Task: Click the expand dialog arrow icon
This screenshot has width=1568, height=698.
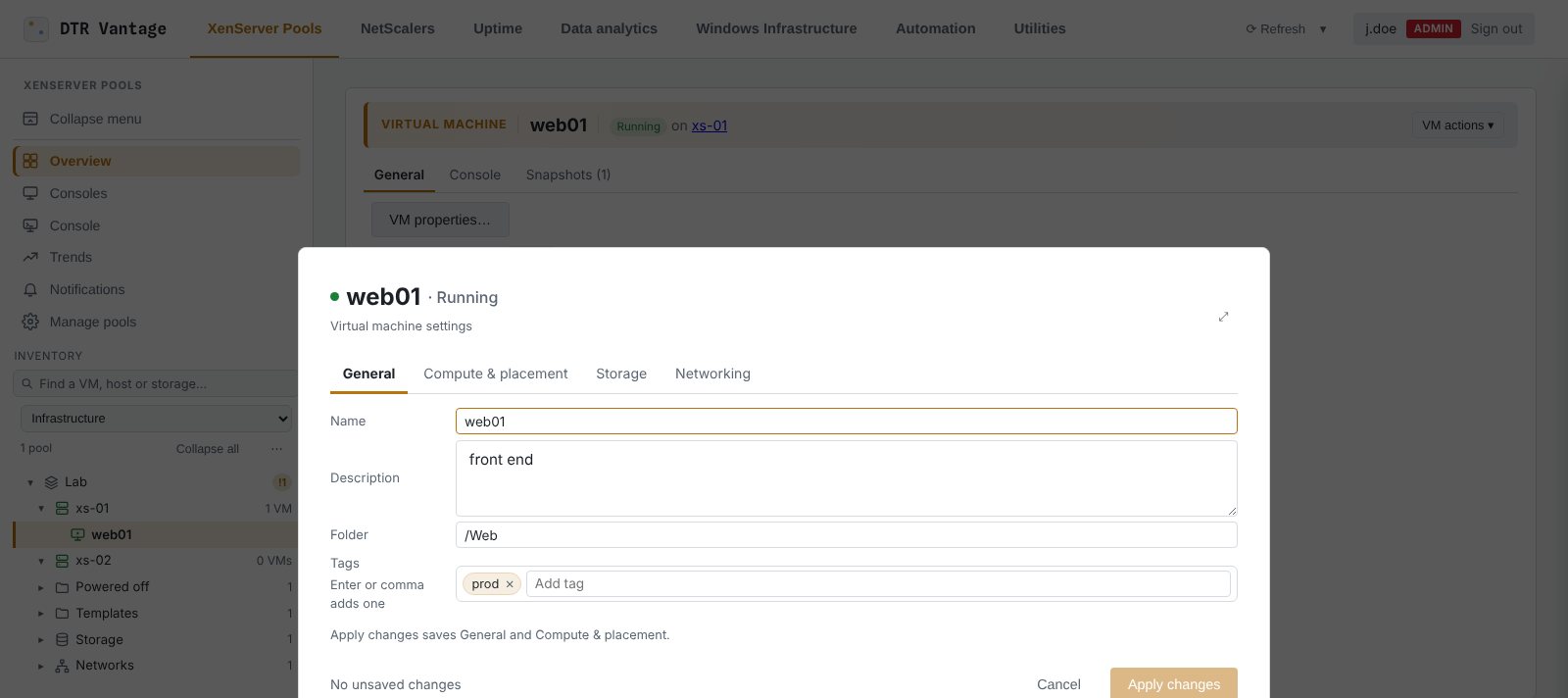Action: 1223,317
